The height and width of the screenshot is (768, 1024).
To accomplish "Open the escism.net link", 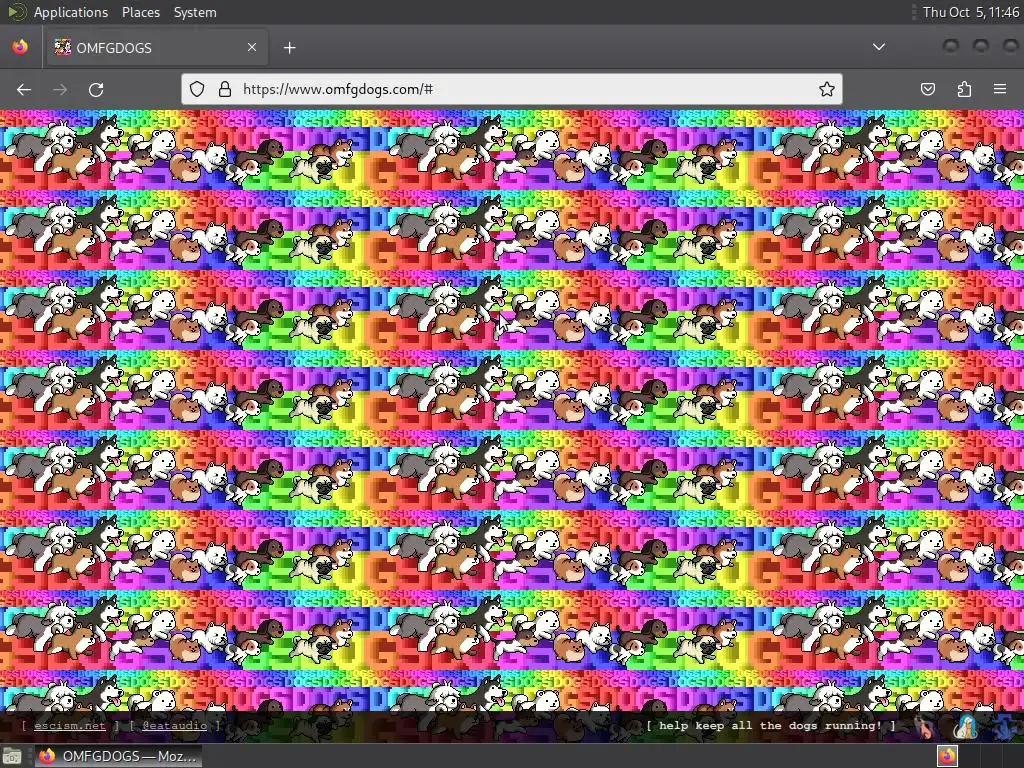I will pyautogui.click(x=69, y=725).
